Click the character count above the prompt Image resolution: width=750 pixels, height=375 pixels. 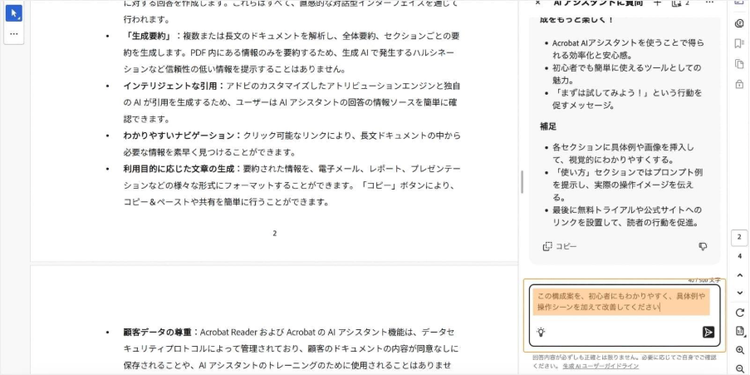pyautogui.click(x=704, y=280)
